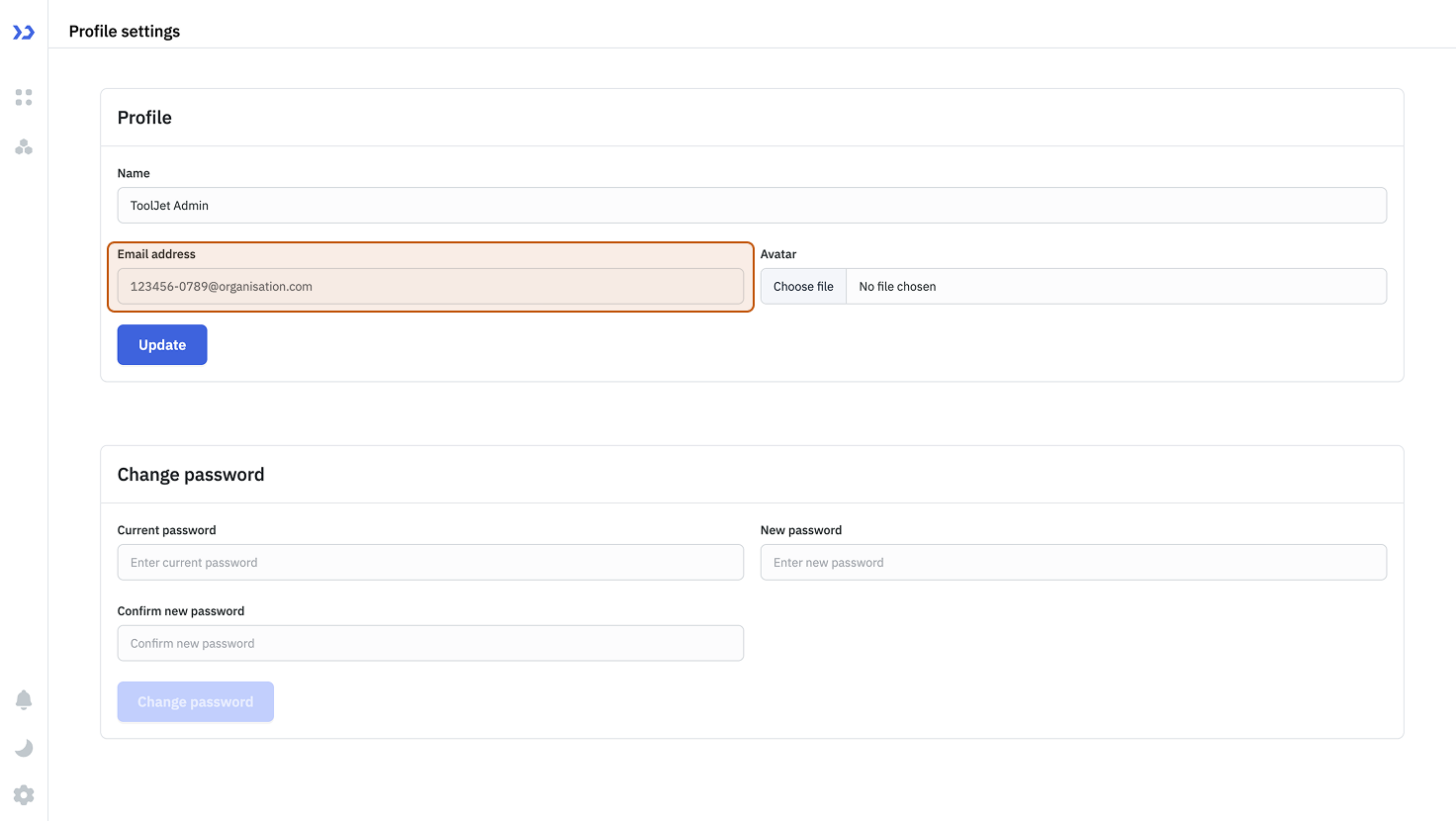Focus the Current password input
1456x821 pixels.
(430, 563)
